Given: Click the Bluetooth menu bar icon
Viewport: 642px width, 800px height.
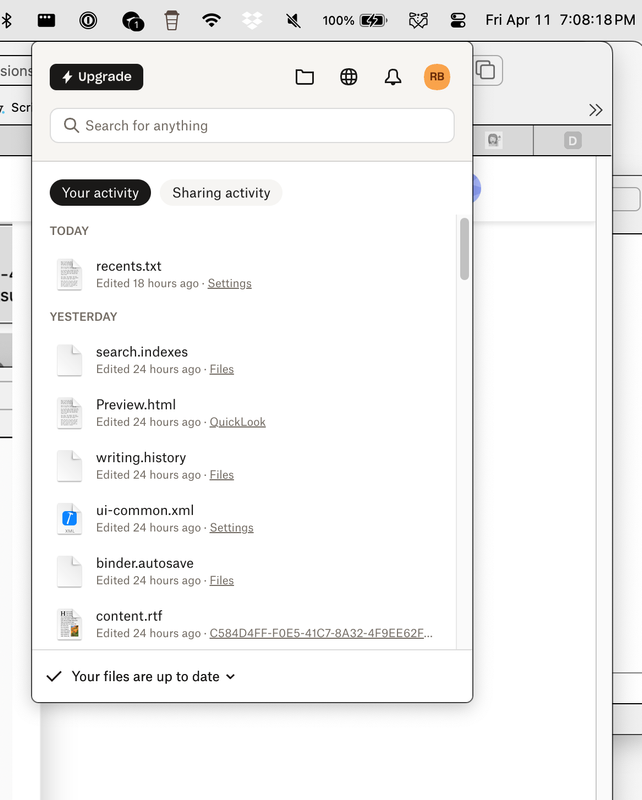Looking at the screenshot, I should (x=7, y=20).
